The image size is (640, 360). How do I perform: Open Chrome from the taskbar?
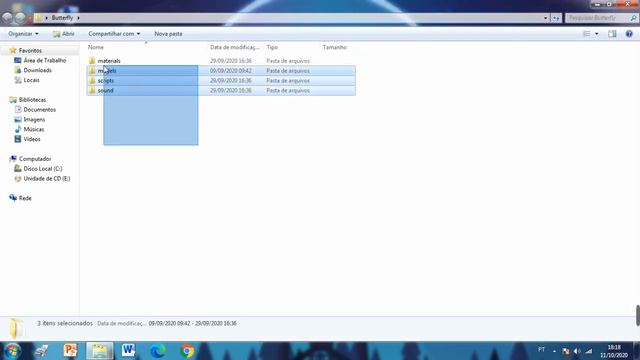pyautogui.click(x=187, y=351)
